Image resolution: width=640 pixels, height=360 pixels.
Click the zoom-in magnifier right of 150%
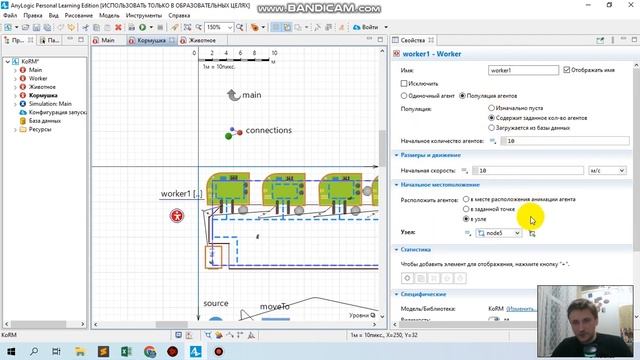point(240,27)
